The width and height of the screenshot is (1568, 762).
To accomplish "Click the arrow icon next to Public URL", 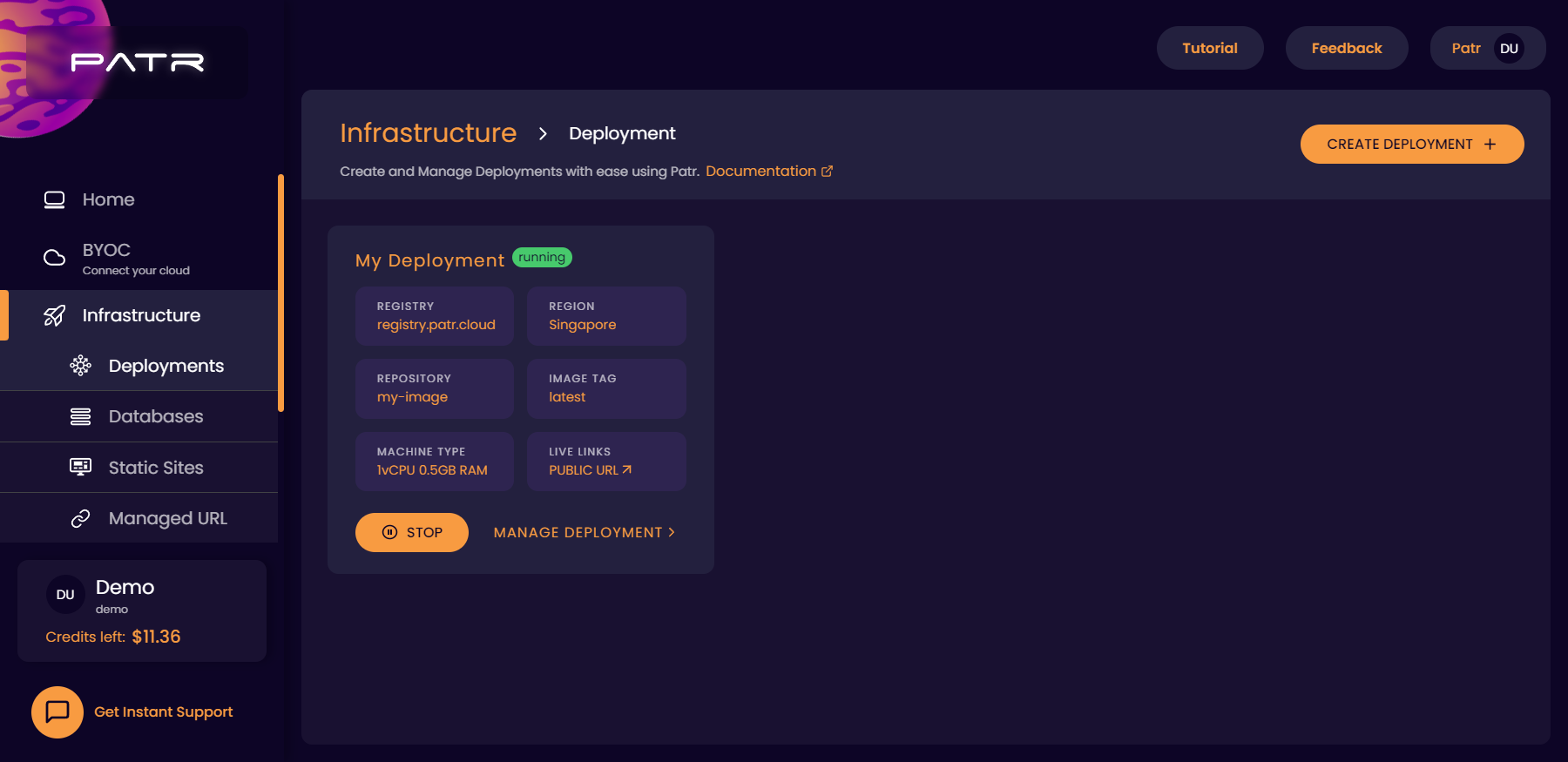I will [x=626, y=469].
